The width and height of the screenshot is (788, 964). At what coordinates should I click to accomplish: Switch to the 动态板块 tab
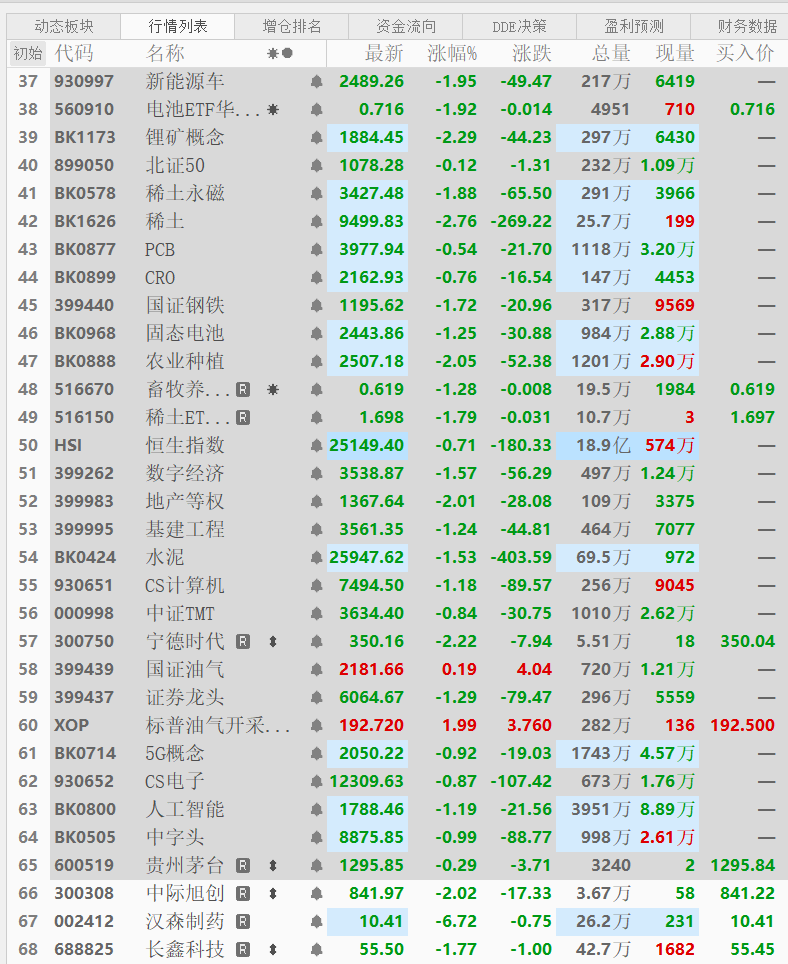[64, 26]
